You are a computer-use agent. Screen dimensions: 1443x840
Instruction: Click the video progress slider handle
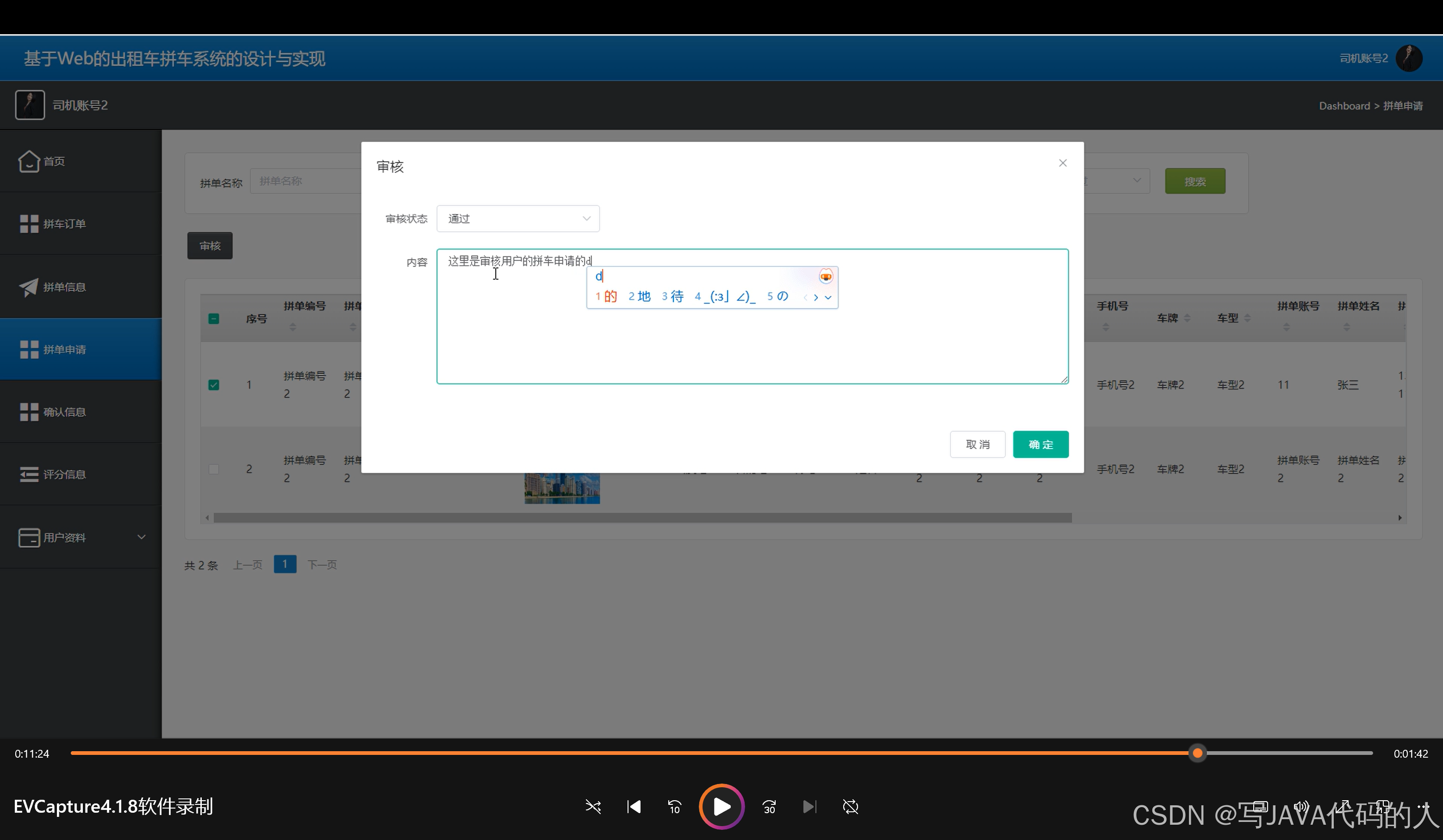point(1197,754)
